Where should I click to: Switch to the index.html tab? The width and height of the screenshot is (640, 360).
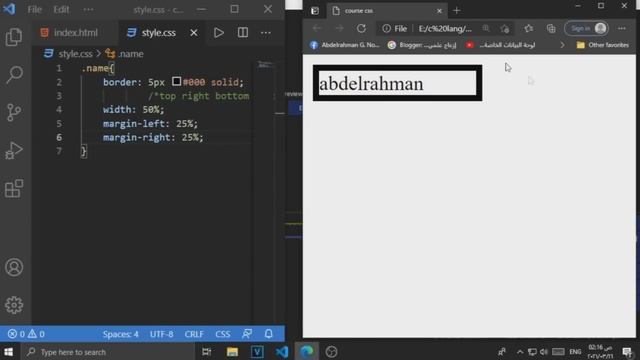point(69,33)
